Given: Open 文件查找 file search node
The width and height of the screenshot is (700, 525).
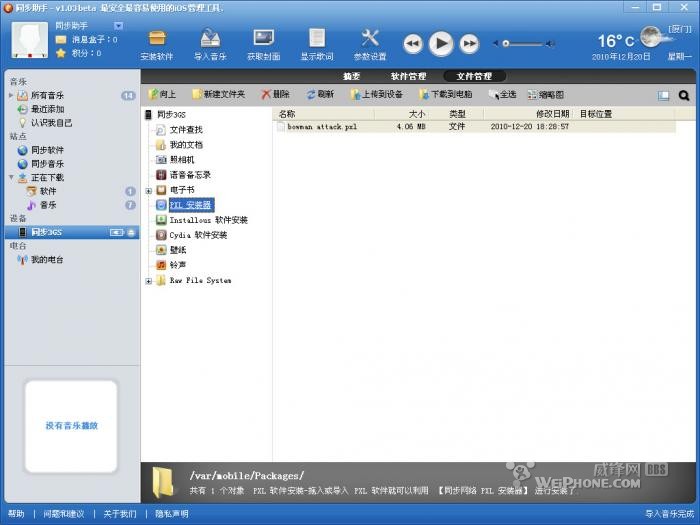Looking at the screenshot, I should click(x=186, y=130).
